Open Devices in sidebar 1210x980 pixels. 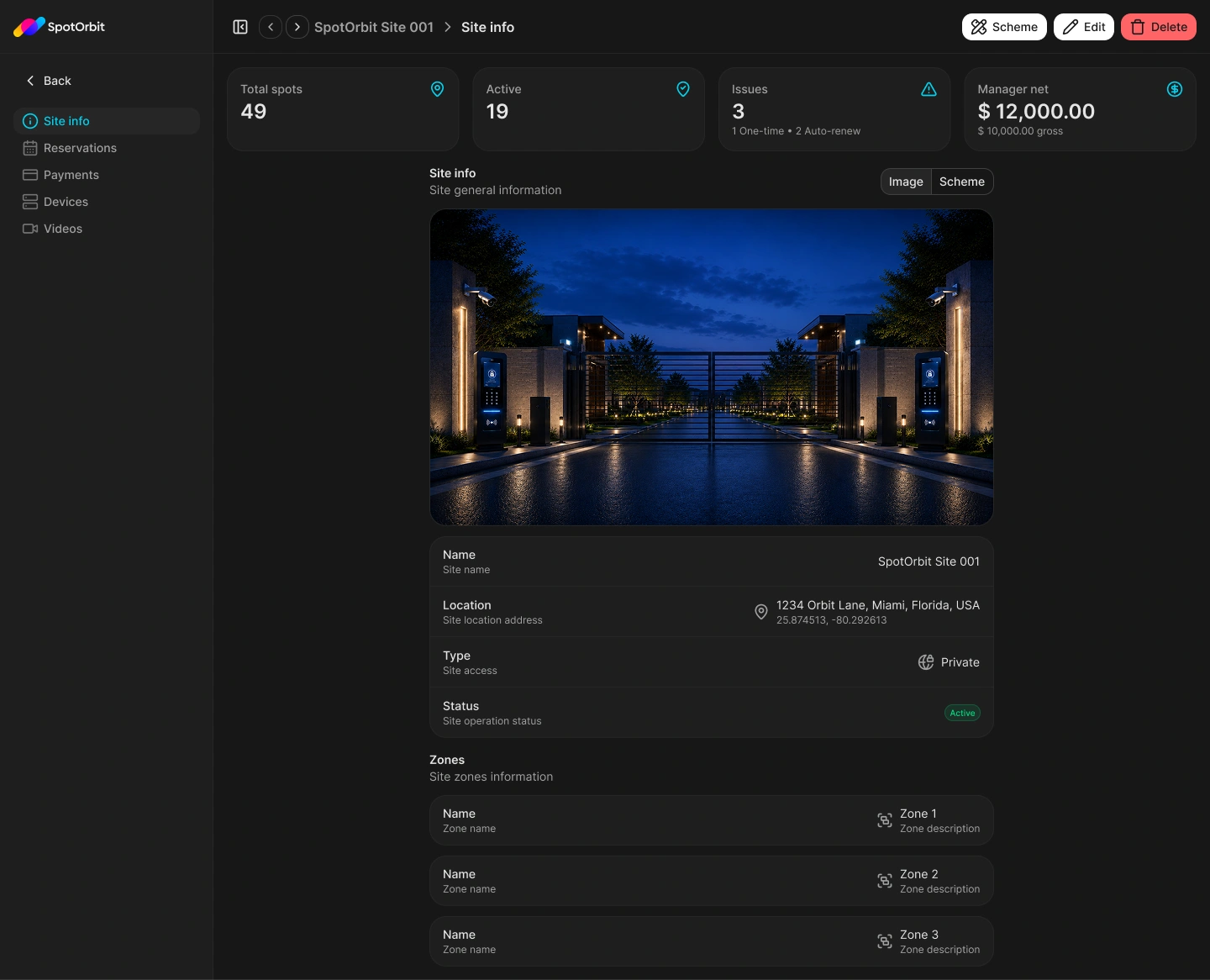[107, 202]
